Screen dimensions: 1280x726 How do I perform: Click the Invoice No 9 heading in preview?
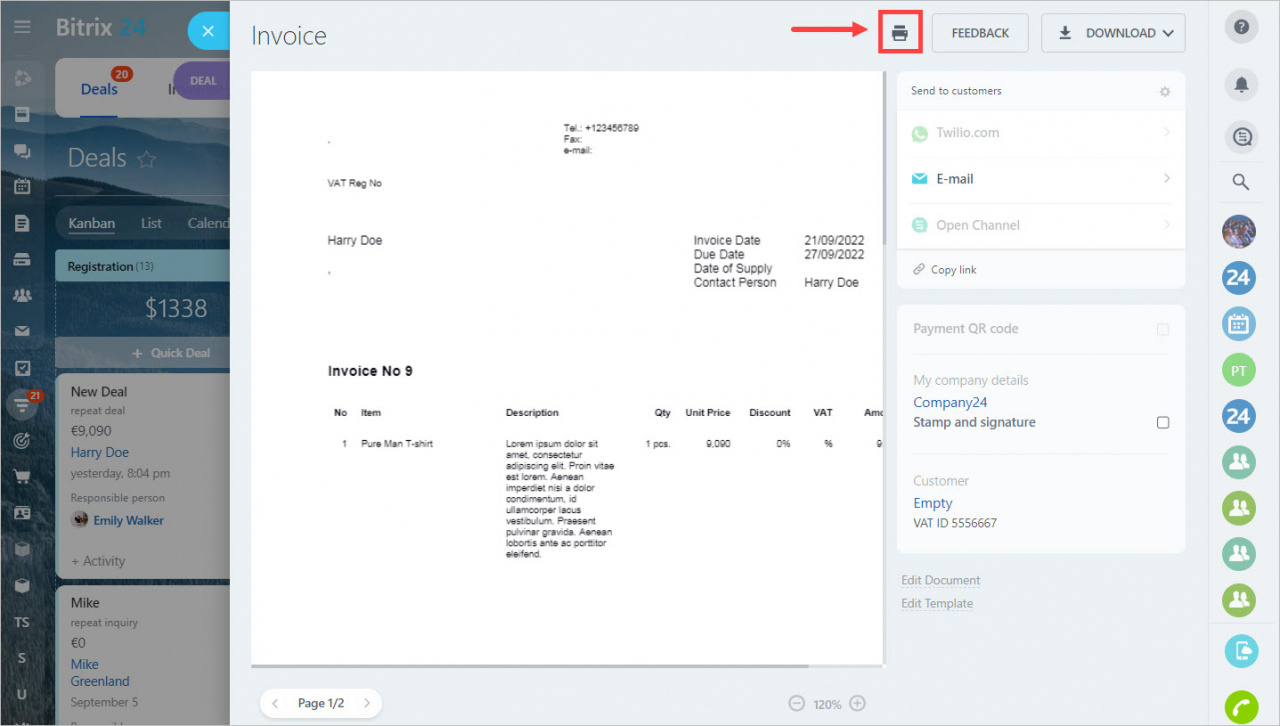pyautogui.click(x=370, y=371)
